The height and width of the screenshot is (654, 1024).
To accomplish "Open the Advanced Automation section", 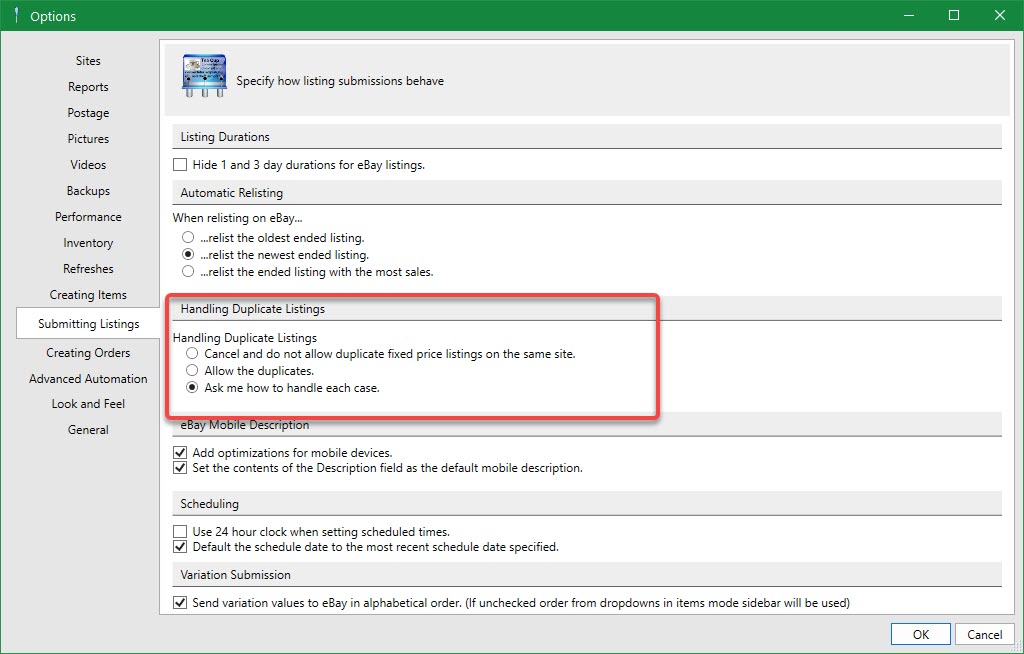I will coord(88,378).
